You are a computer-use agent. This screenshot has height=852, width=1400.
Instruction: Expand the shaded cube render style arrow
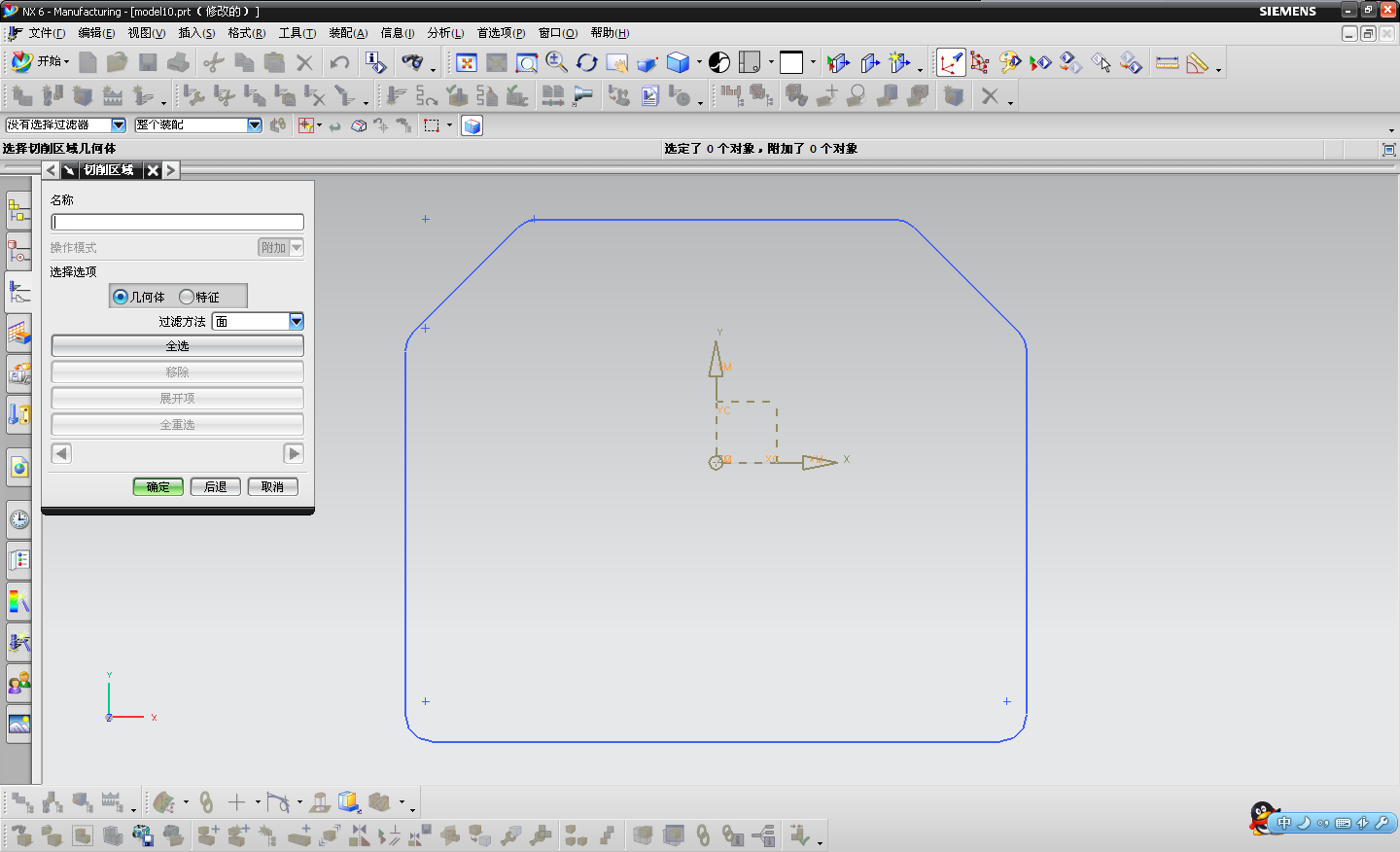(x=699, y=63)
